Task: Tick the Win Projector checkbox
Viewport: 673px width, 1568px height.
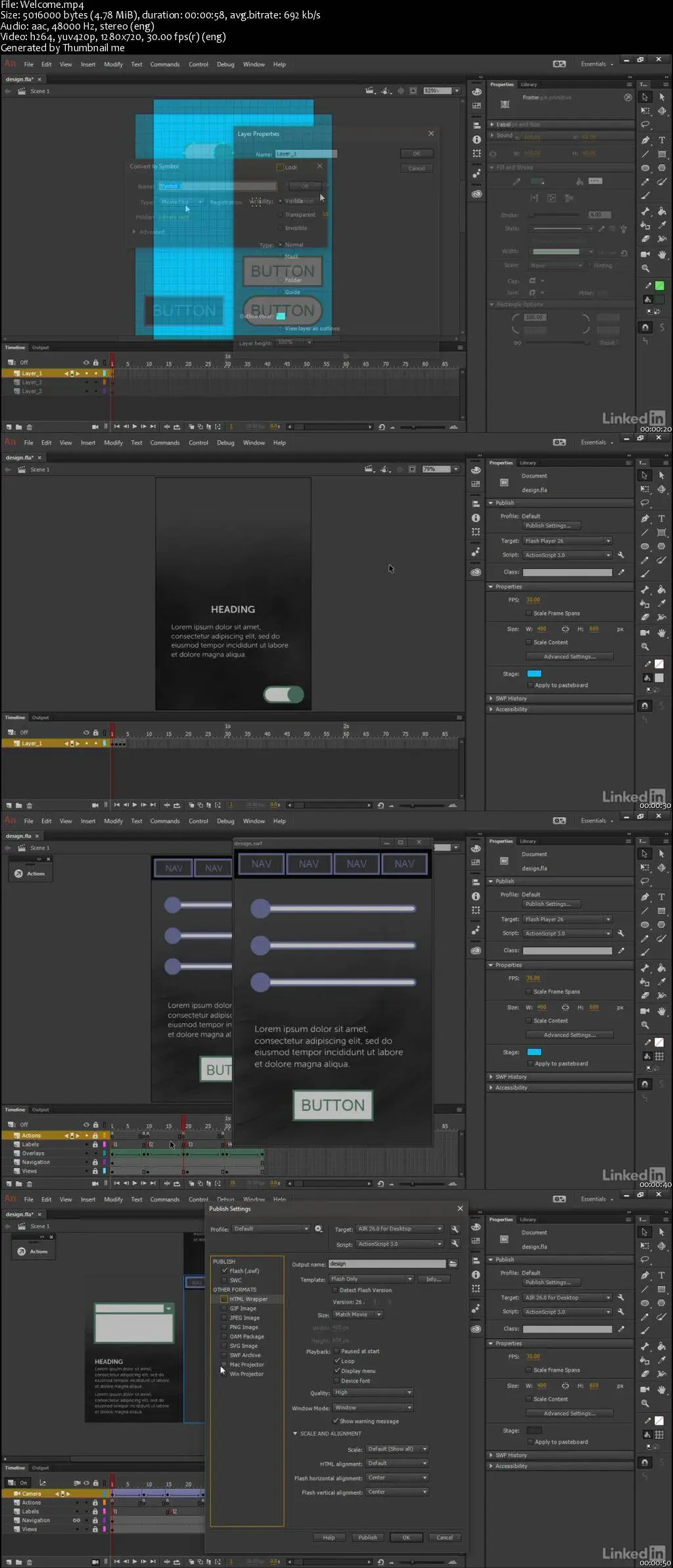Action: (224, 1374)
